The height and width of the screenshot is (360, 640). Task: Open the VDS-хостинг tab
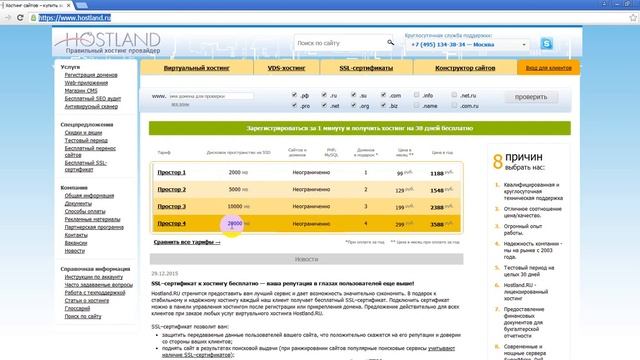(287, 68)
